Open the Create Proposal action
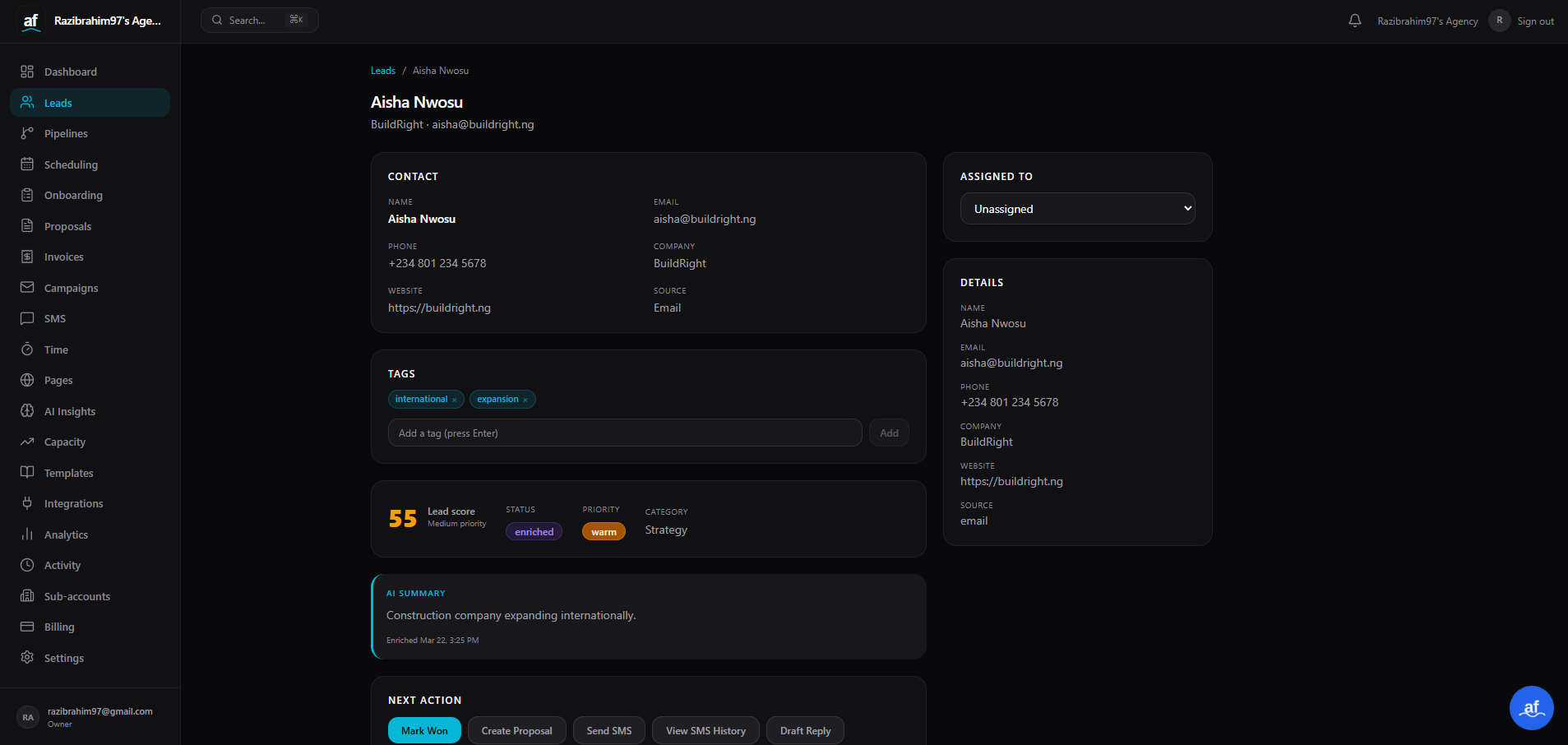This screenshot has width=1568, height=745. click(x=516, y=730)
